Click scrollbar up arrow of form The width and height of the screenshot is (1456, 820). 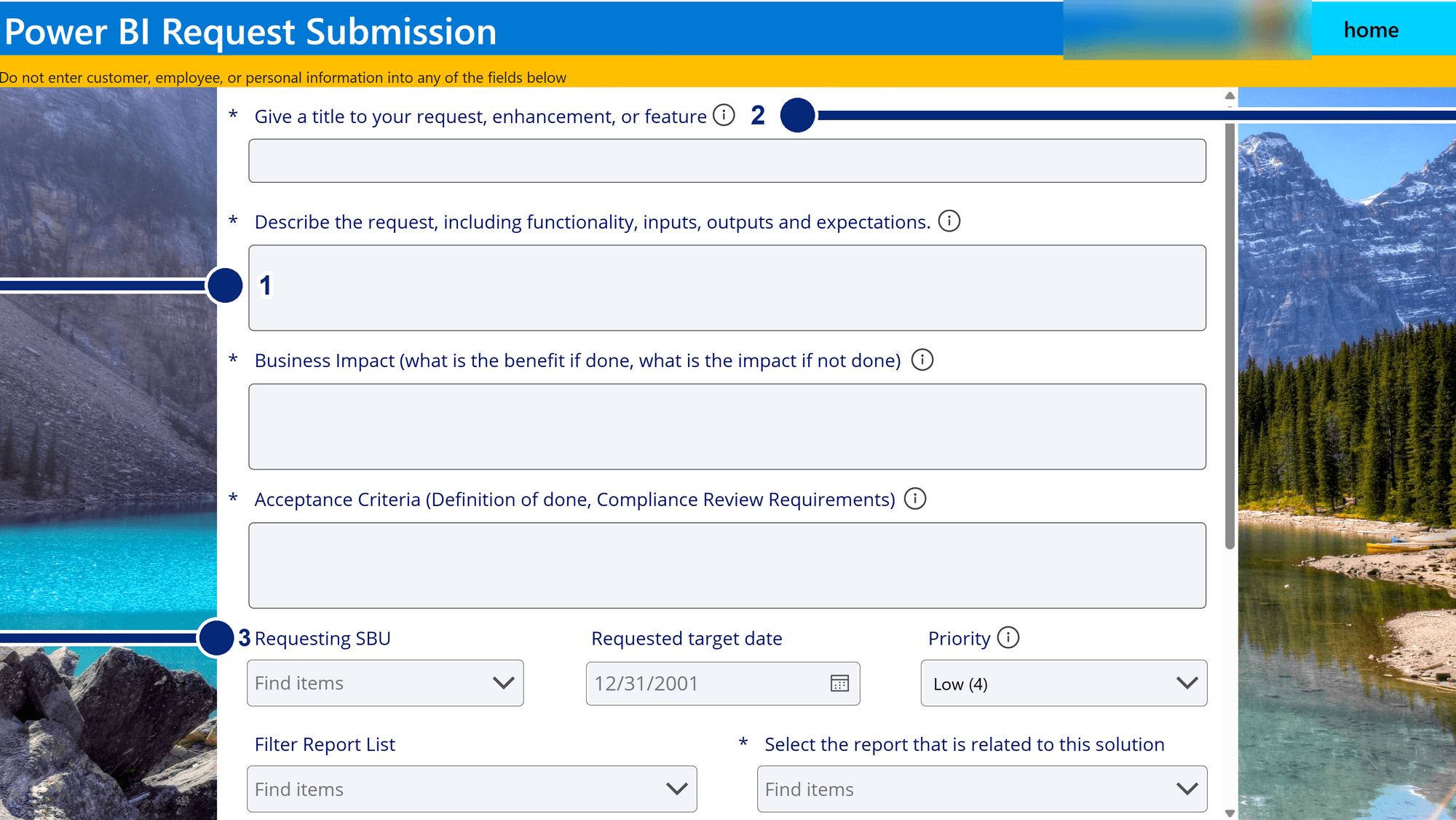tap(1230, 95)
